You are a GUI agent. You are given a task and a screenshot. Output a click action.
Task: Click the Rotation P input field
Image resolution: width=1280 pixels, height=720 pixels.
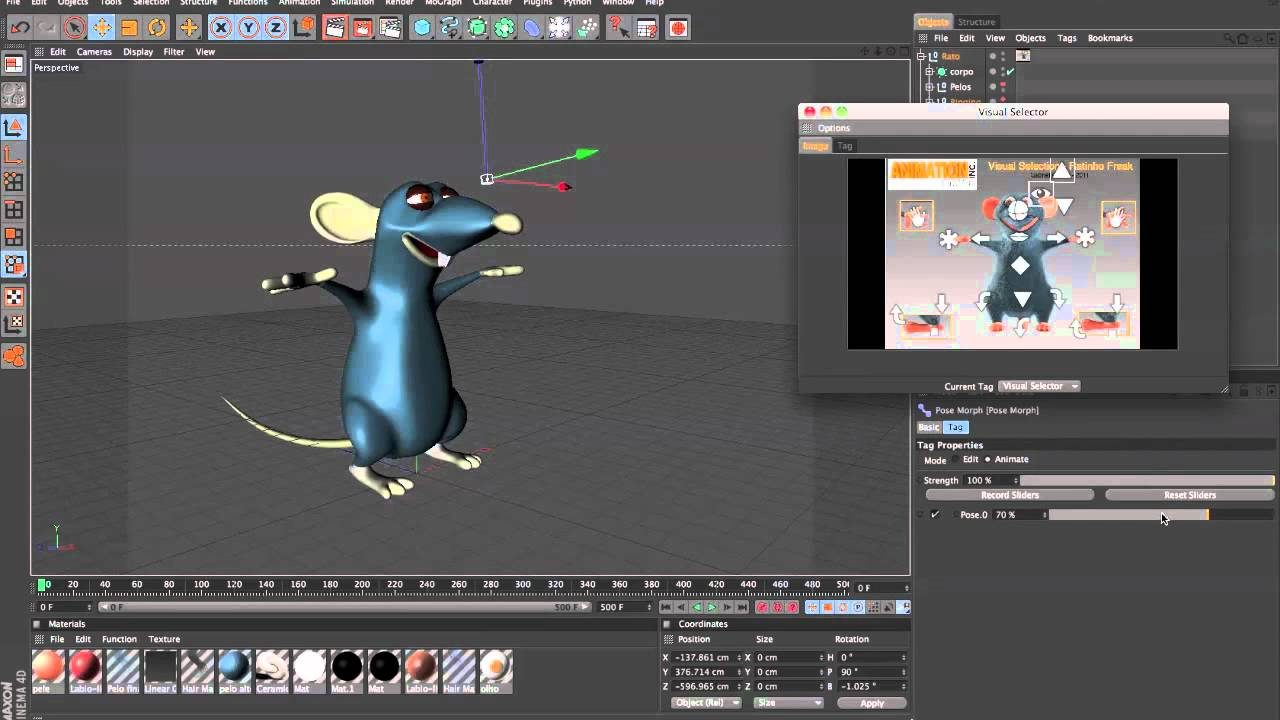point(870,672)
